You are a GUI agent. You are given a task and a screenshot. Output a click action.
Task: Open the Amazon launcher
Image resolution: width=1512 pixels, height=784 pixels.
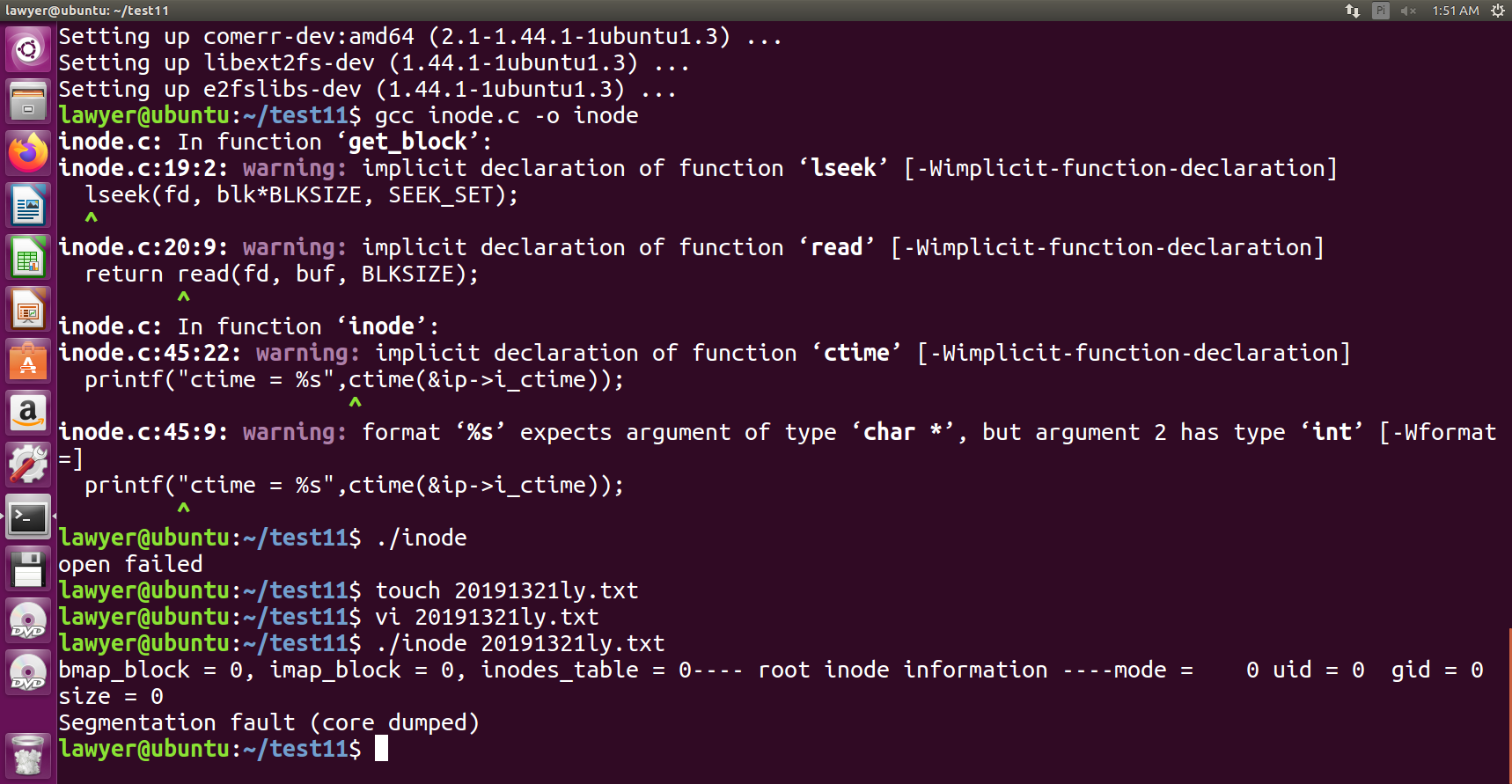pos(28,413)
